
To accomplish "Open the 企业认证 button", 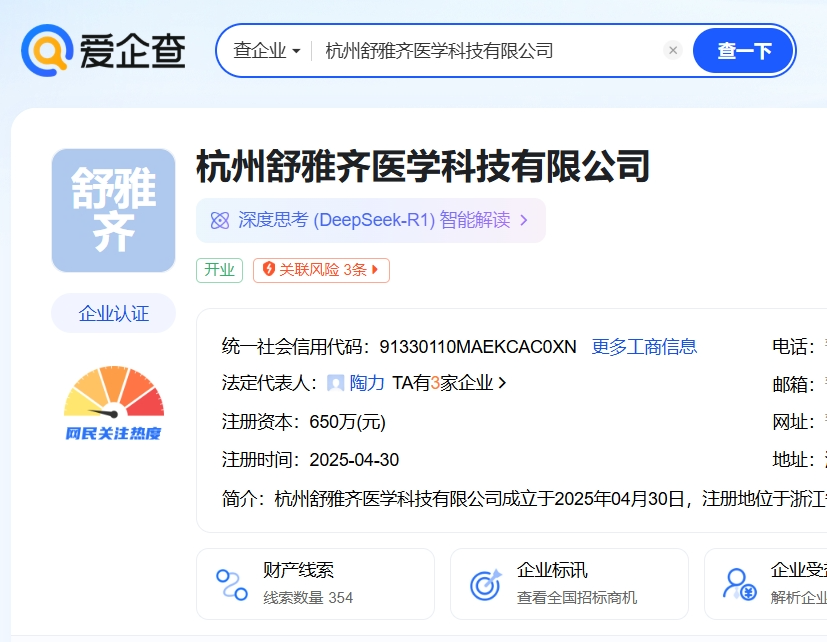I will (113, 313).
